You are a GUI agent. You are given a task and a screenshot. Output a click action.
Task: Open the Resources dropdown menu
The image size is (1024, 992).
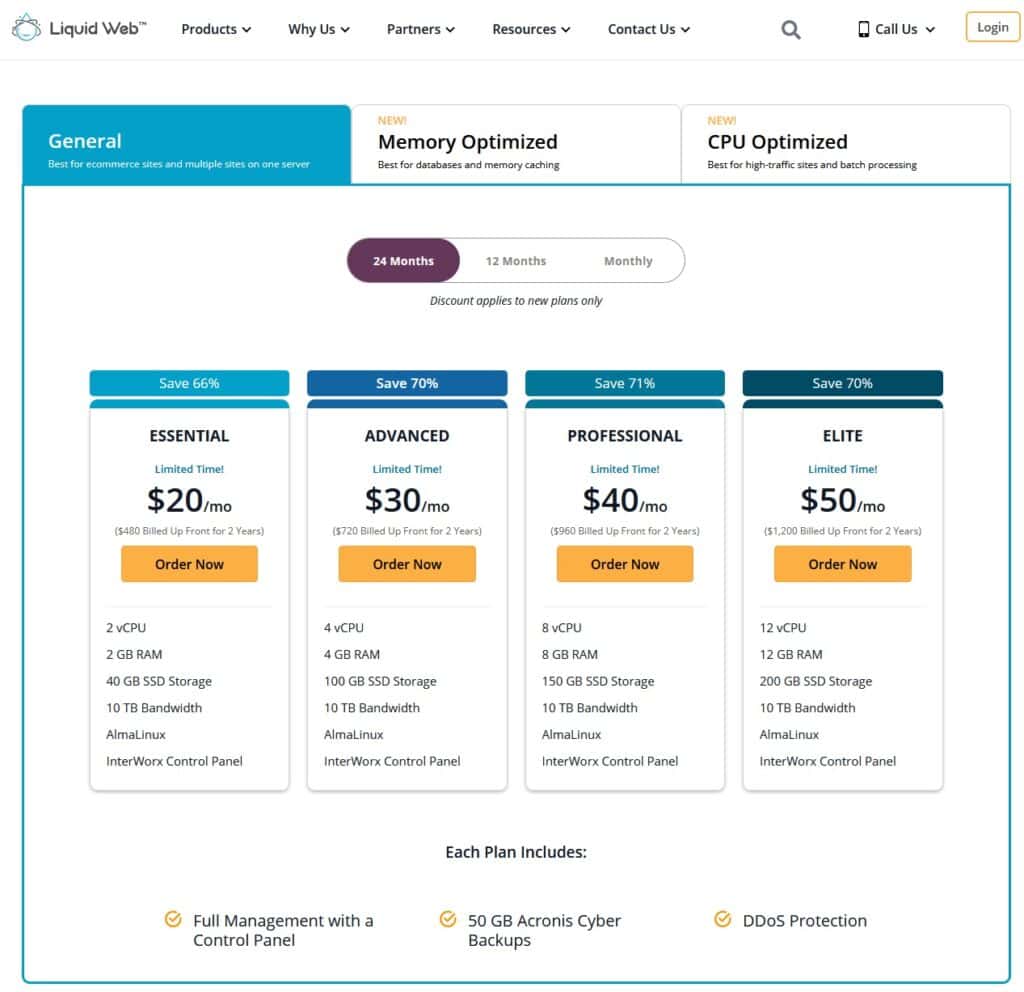(531, 29)
